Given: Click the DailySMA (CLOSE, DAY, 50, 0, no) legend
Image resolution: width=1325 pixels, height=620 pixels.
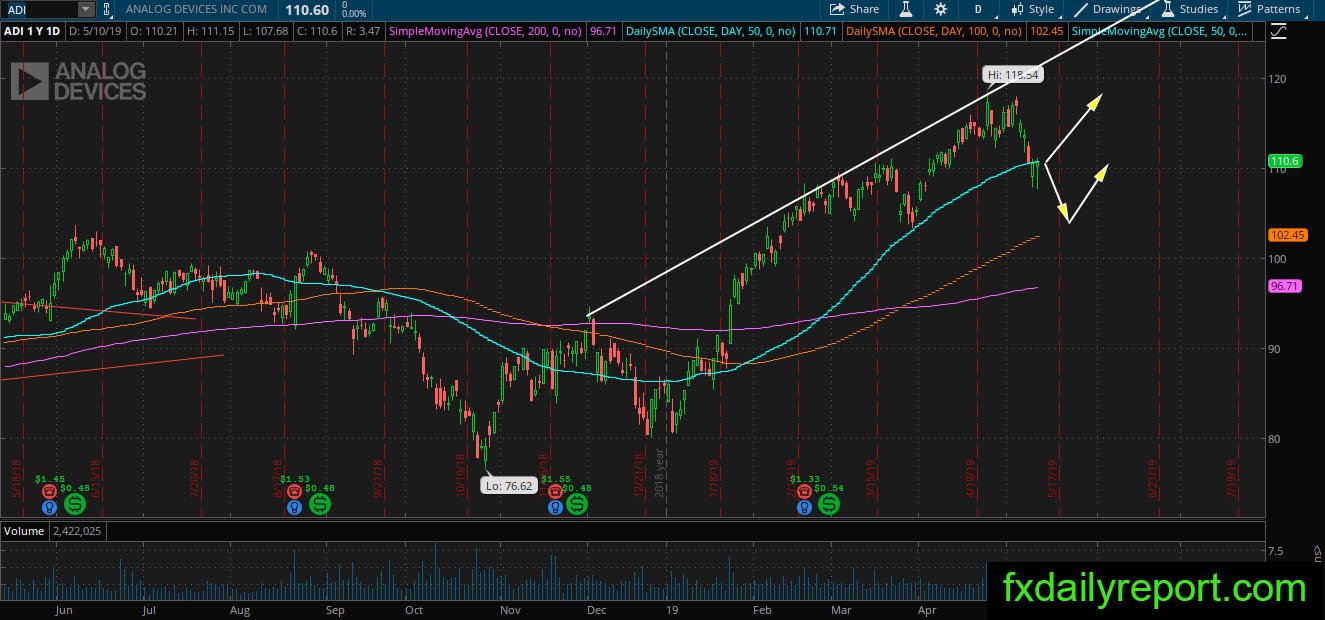Looking at the screenshot, I should tap(712, 32).
